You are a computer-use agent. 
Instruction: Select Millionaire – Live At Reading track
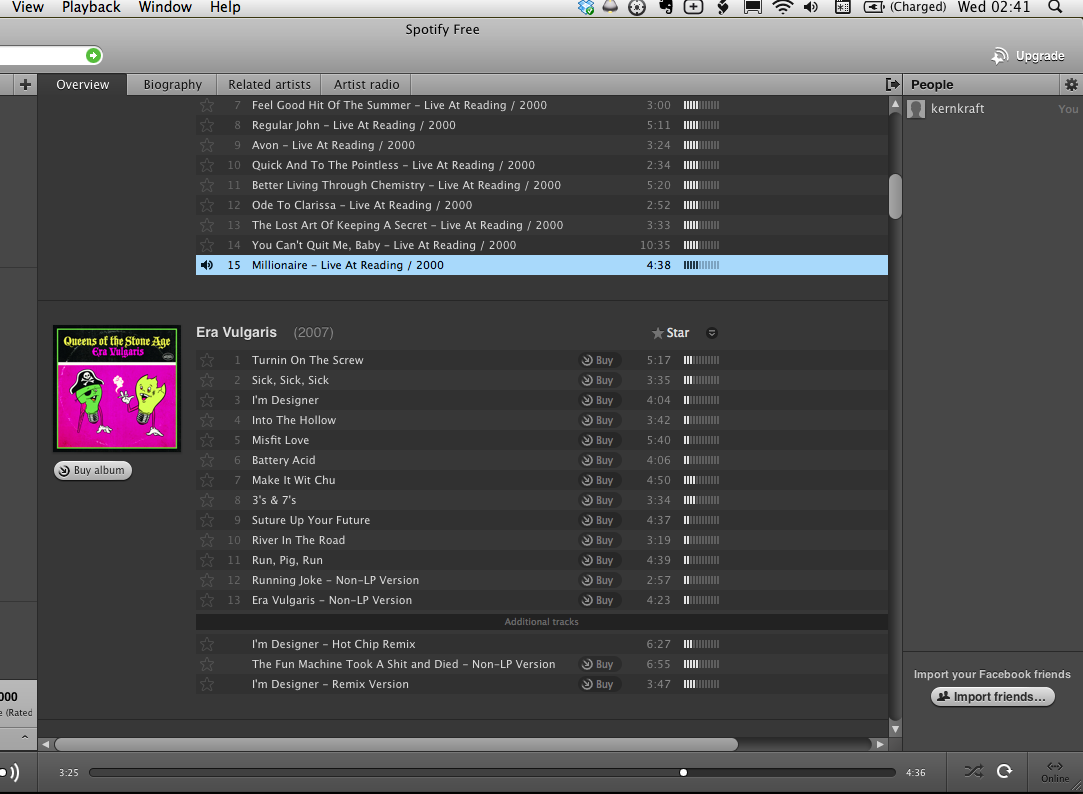pos(542,265)
